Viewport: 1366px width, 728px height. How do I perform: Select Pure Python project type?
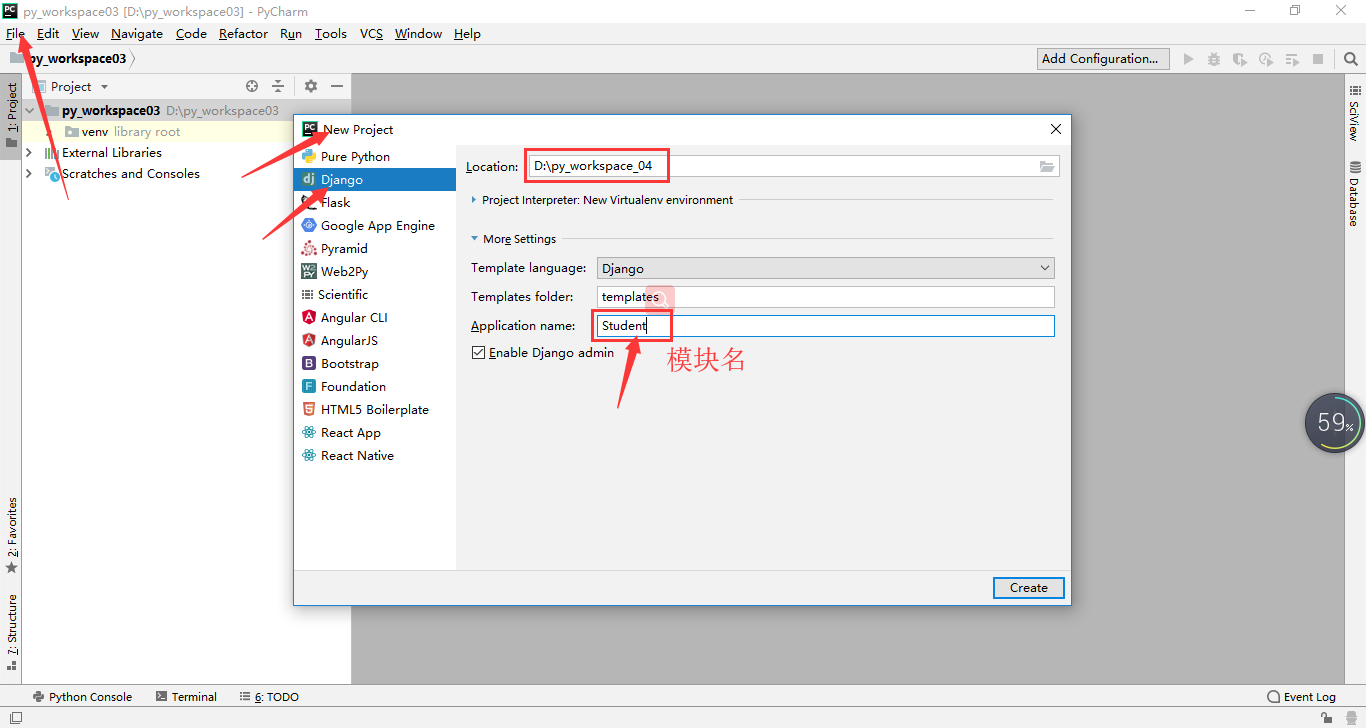[375, 157]
